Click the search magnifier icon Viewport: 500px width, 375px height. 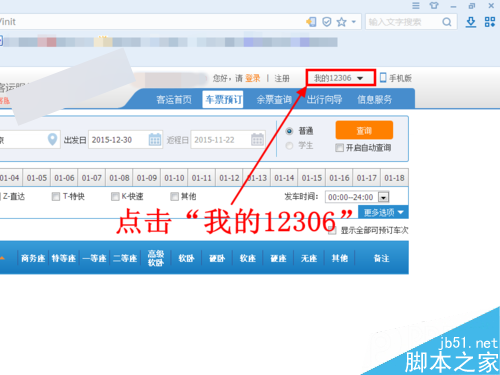click(447, 22)
